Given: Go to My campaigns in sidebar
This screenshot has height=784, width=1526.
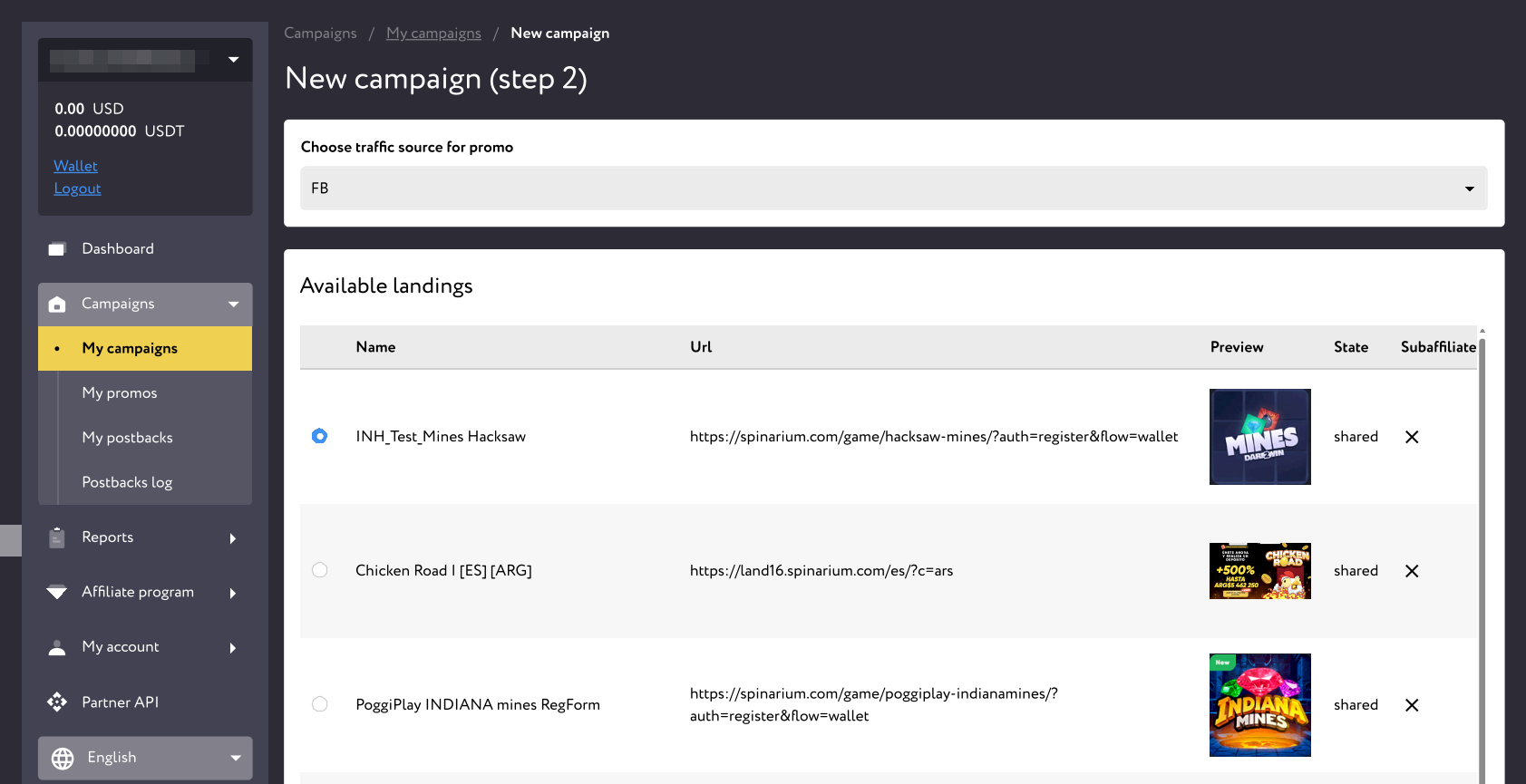Looking at the screenshot, I should click(145, 348).
